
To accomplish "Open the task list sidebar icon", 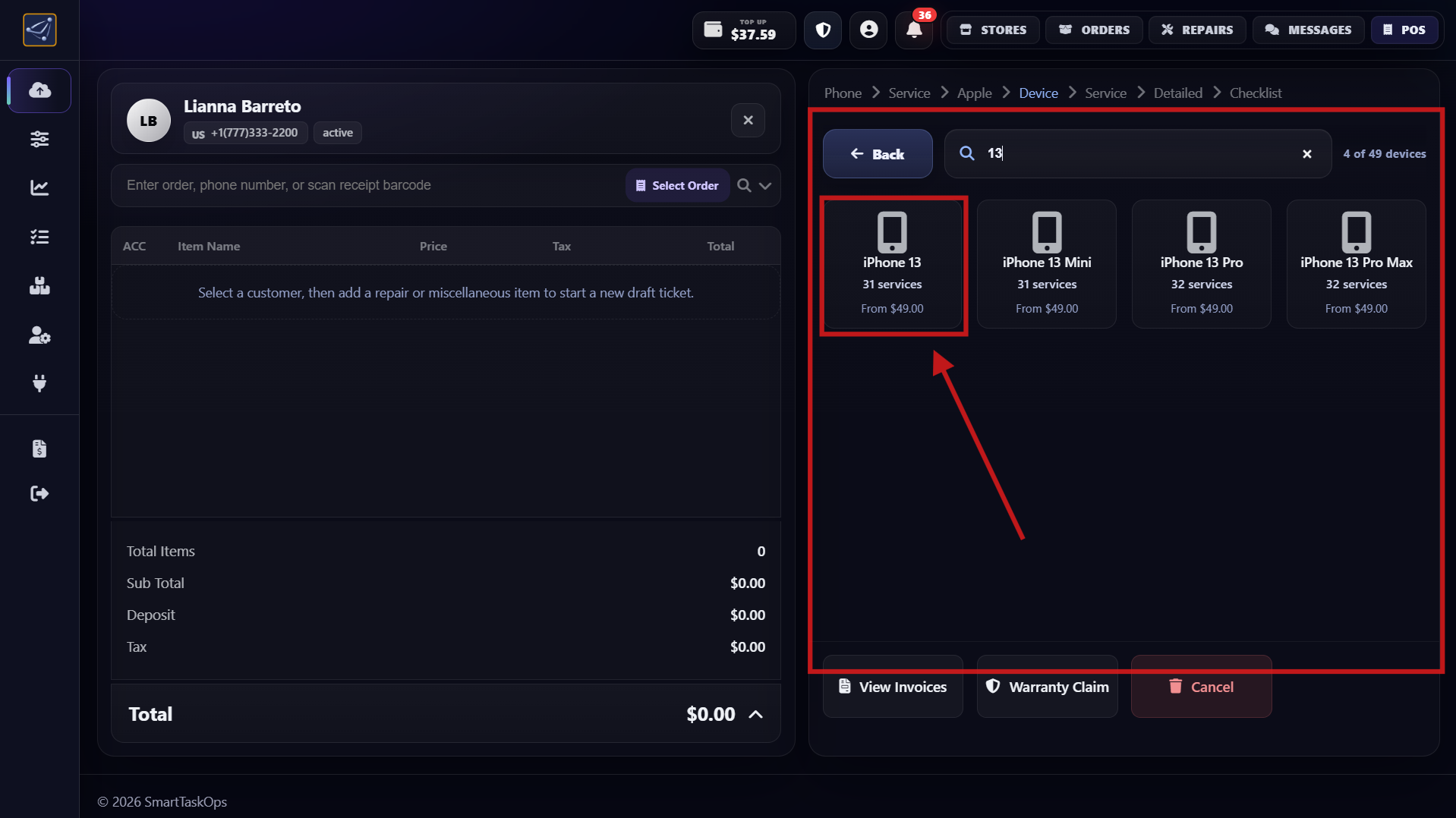I will 39,237.
